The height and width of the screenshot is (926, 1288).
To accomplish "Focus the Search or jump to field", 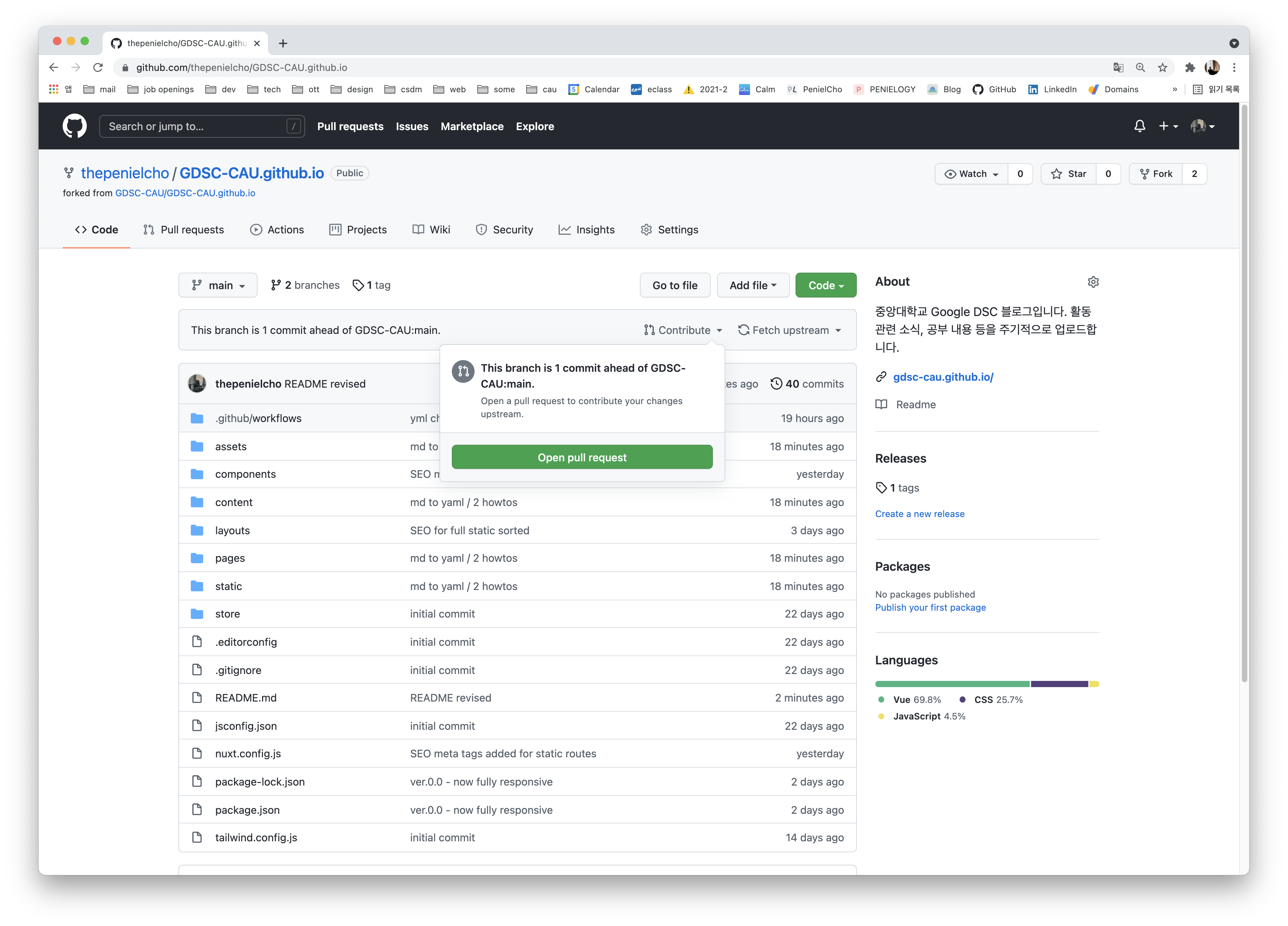I will [x=201, y=126].
